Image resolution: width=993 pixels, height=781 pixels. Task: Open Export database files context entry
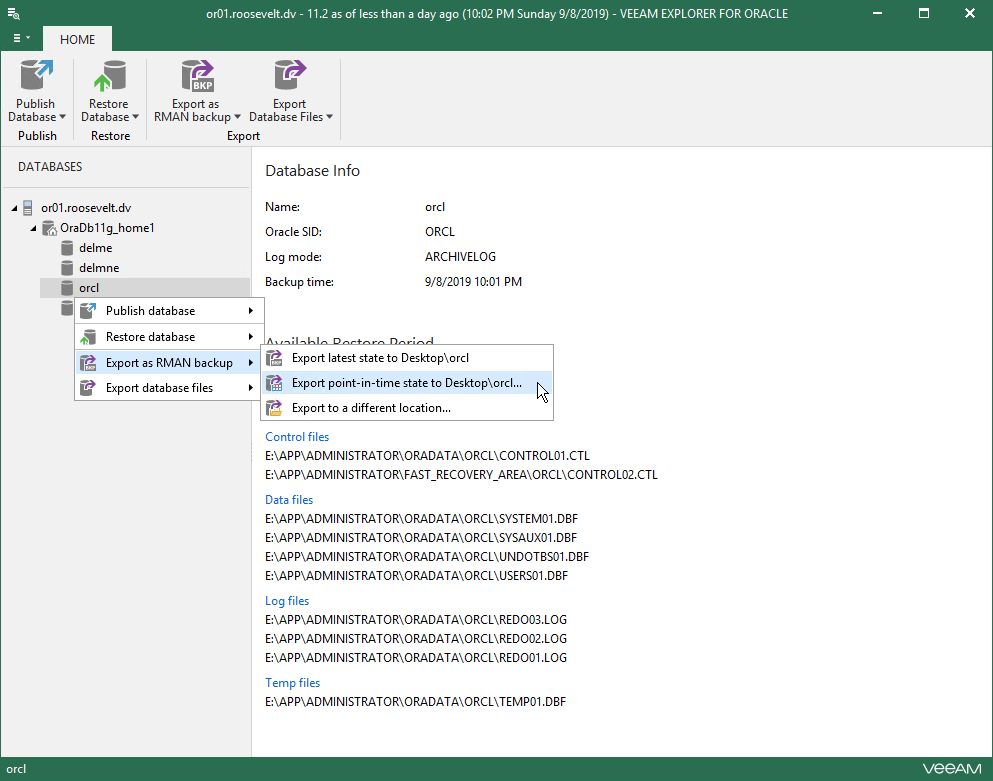pyautogui.click(x=169, y=388)
